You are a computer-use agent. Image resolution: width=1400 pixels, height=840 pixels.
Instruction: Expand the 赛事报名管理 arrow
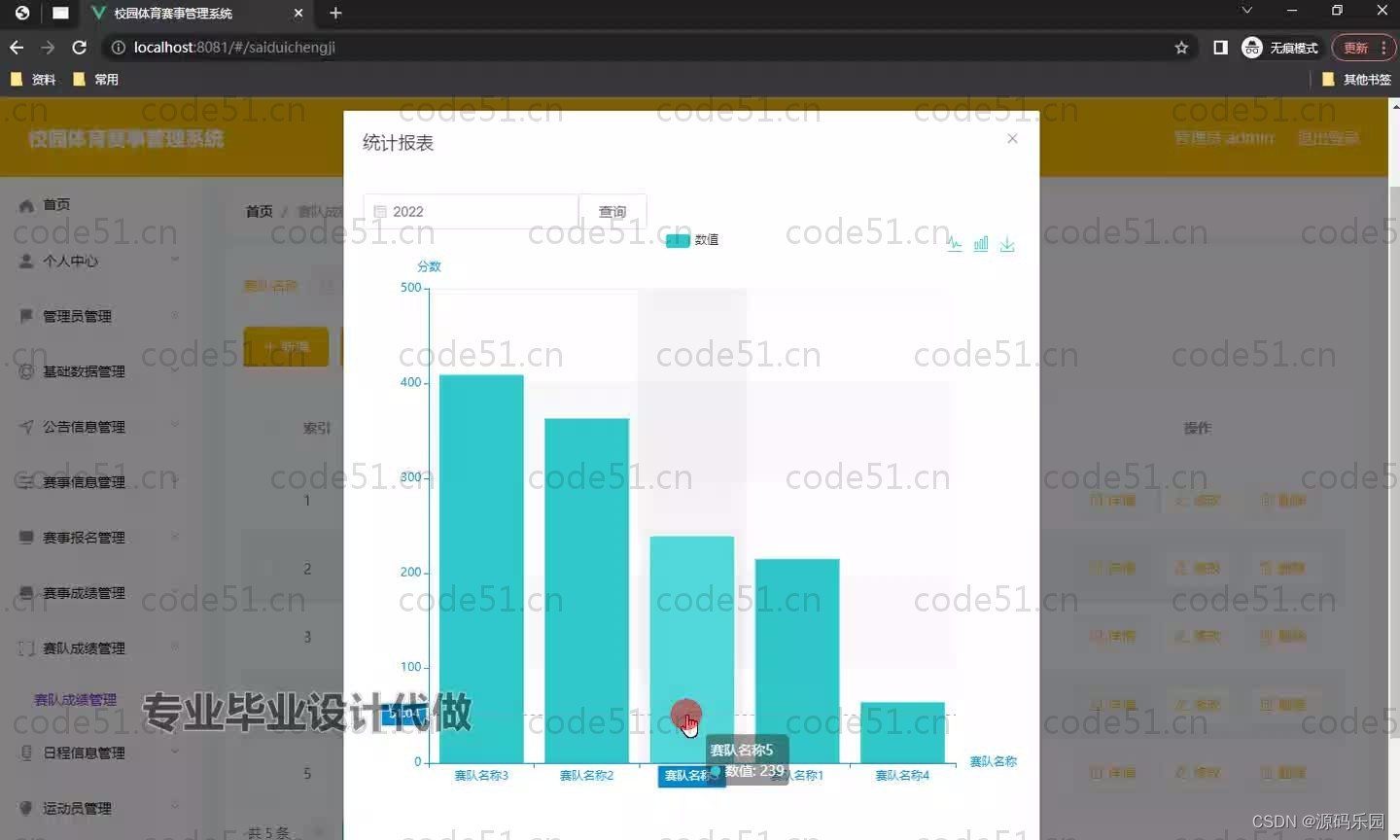(175, 536)
